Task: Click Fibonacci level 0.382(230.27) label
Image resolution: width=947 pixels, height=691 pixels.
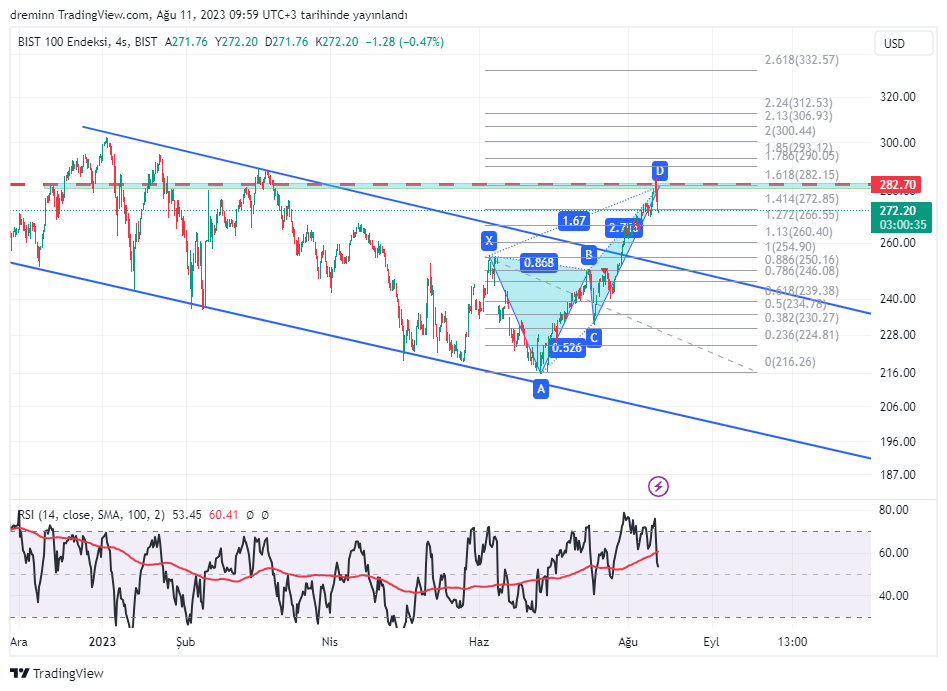Action: pos(801,318)
